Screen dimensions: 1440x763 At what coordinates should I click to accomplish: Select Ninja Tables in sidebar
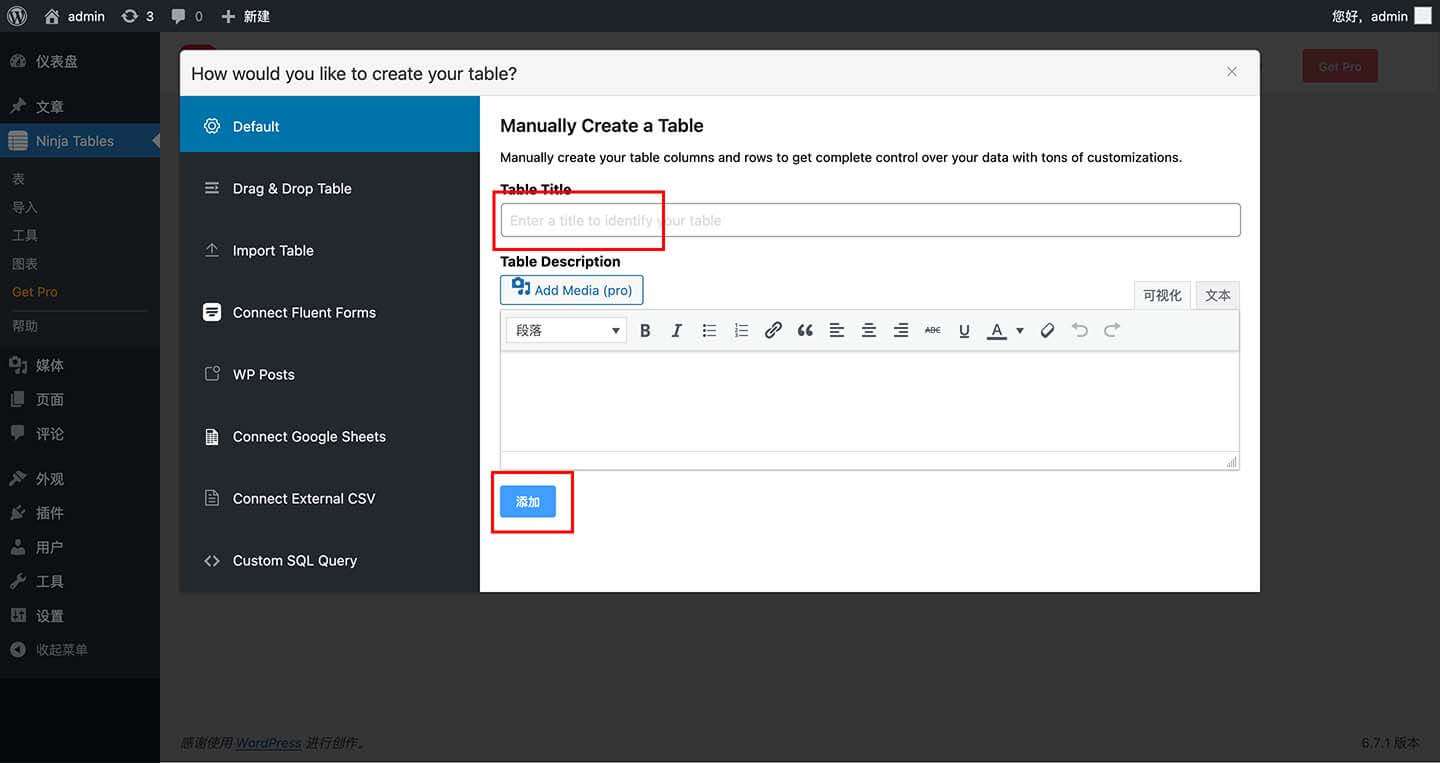pos(80,141)
